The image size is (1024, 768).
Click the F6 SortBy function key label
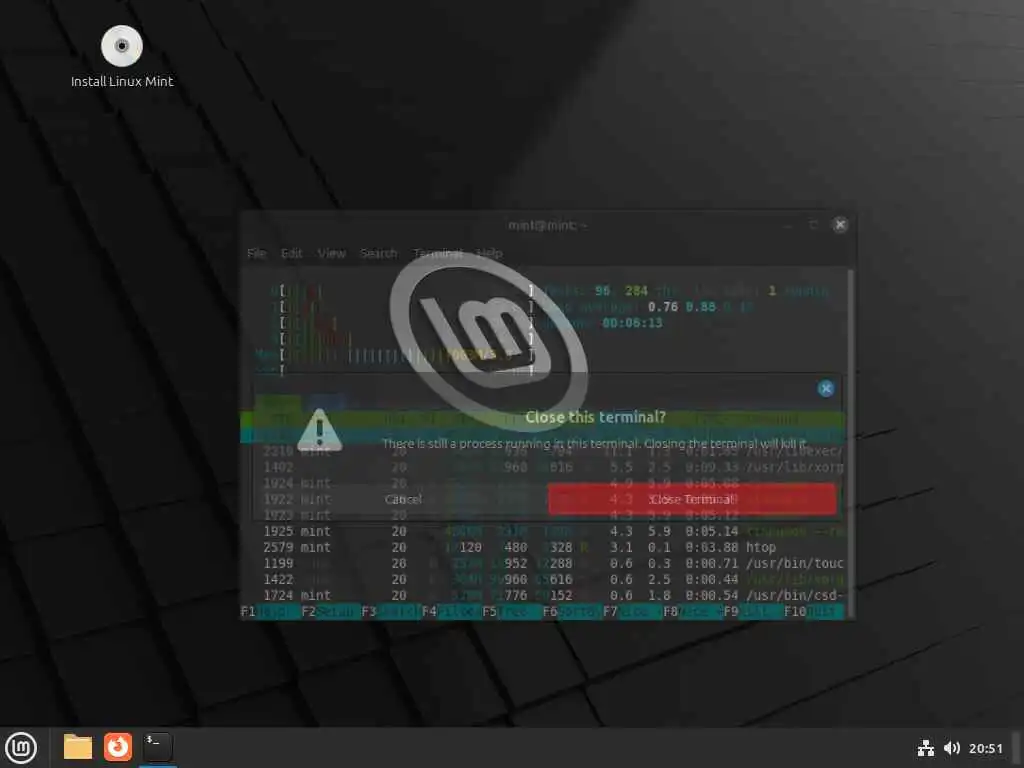[570, 612]
